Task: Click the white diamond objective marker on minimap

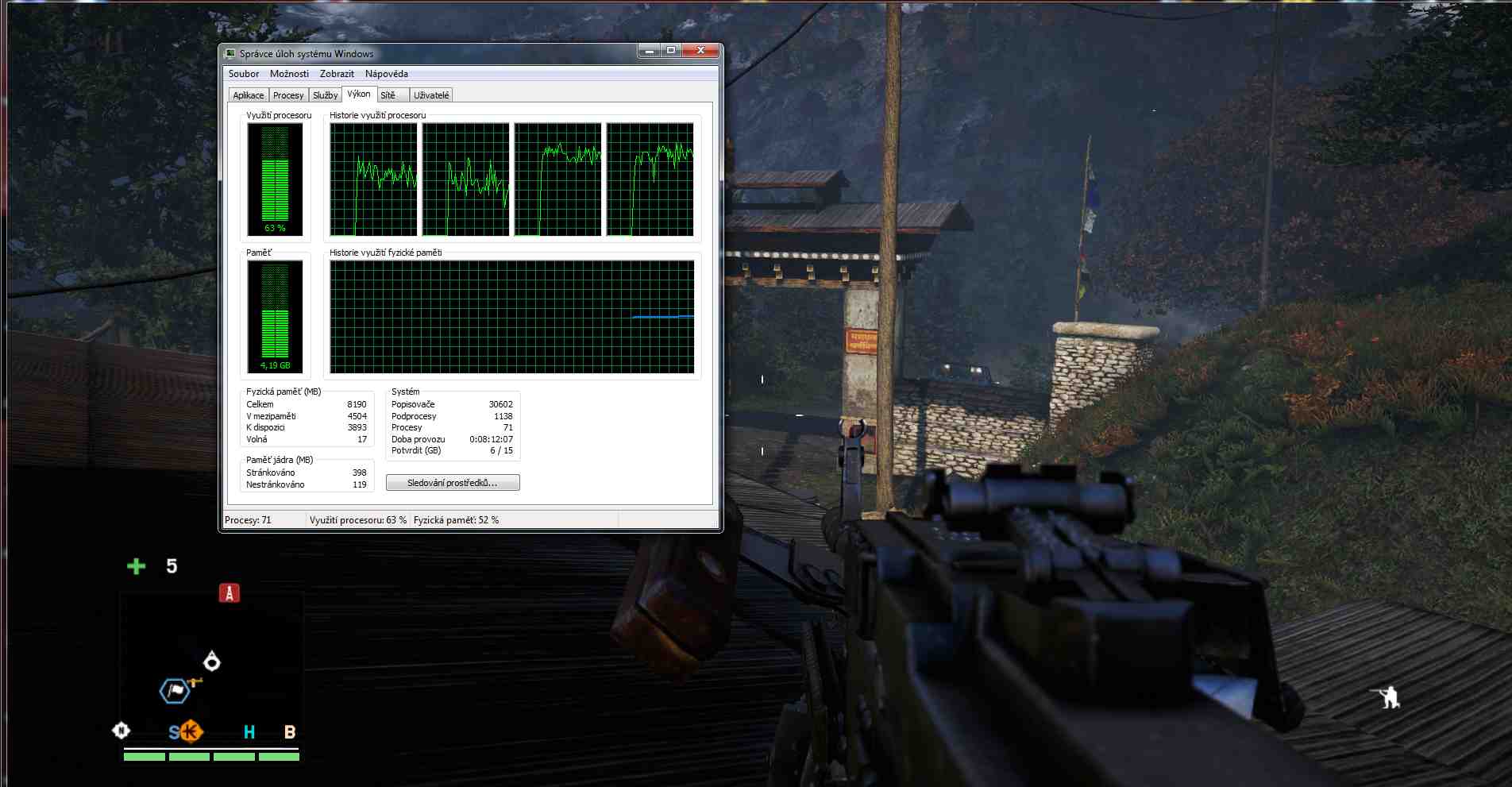Action: 212,661
